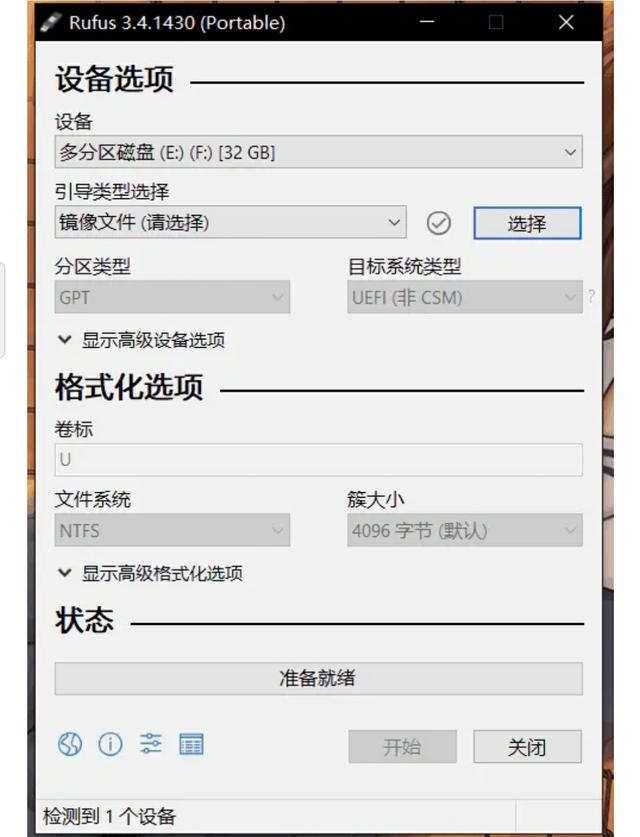Image resolution: width=640 pixels, height=837 pixels.
Task: Open the 4096 字节 cluster size dropdown
Action: click(x=465, y=530)
